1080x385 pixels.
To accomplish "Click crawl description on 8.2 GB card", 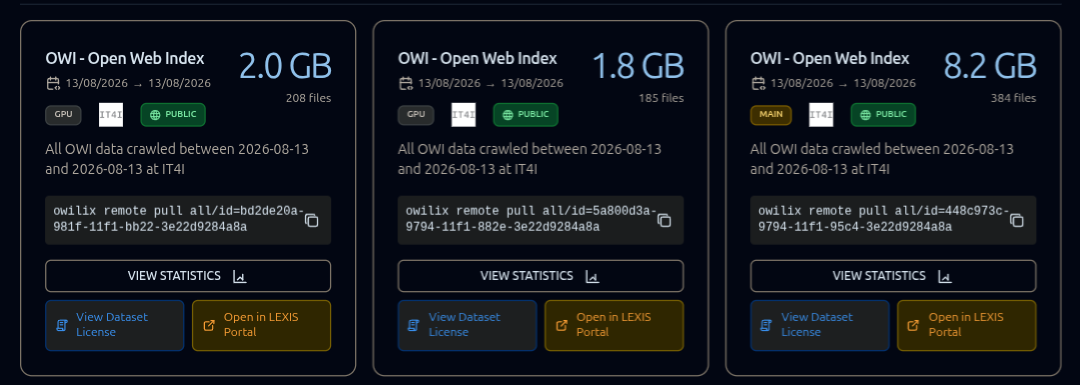I will pyautogui.click(x=882, y=159).
